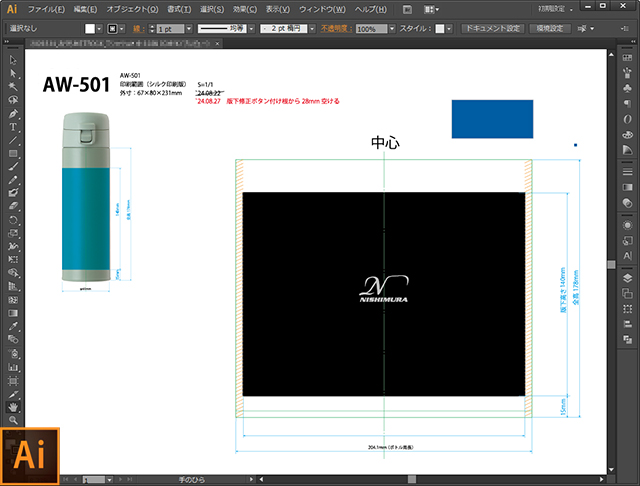640x486 pixels.
Task: Open the Align panel
Action: click(x=627, y=324)
